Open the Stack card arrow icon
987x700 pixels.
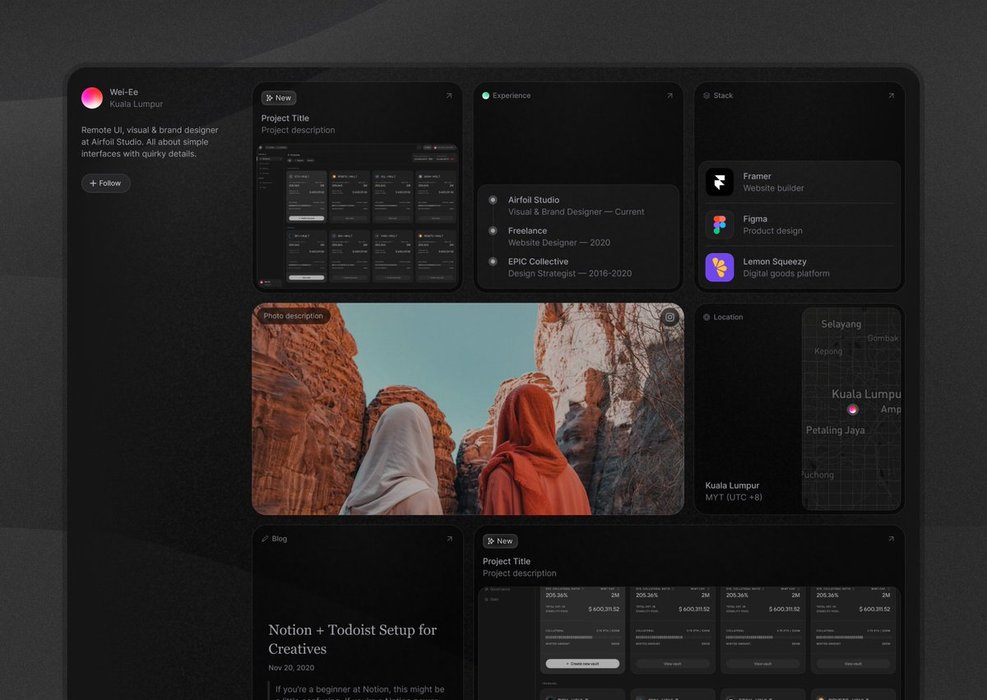[x=891, y=96]
